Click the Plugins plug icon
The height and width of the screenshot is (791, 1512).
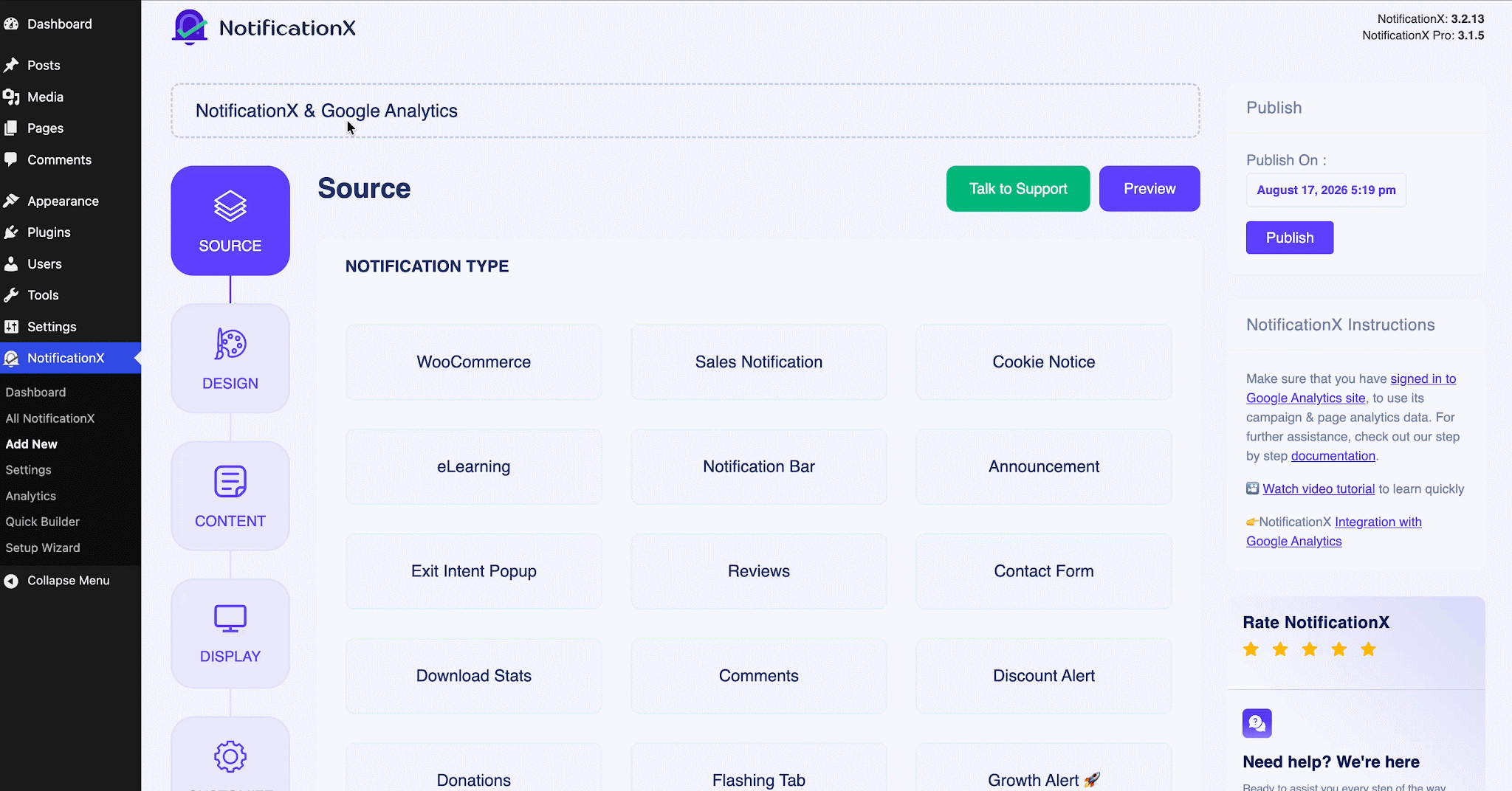11,232
